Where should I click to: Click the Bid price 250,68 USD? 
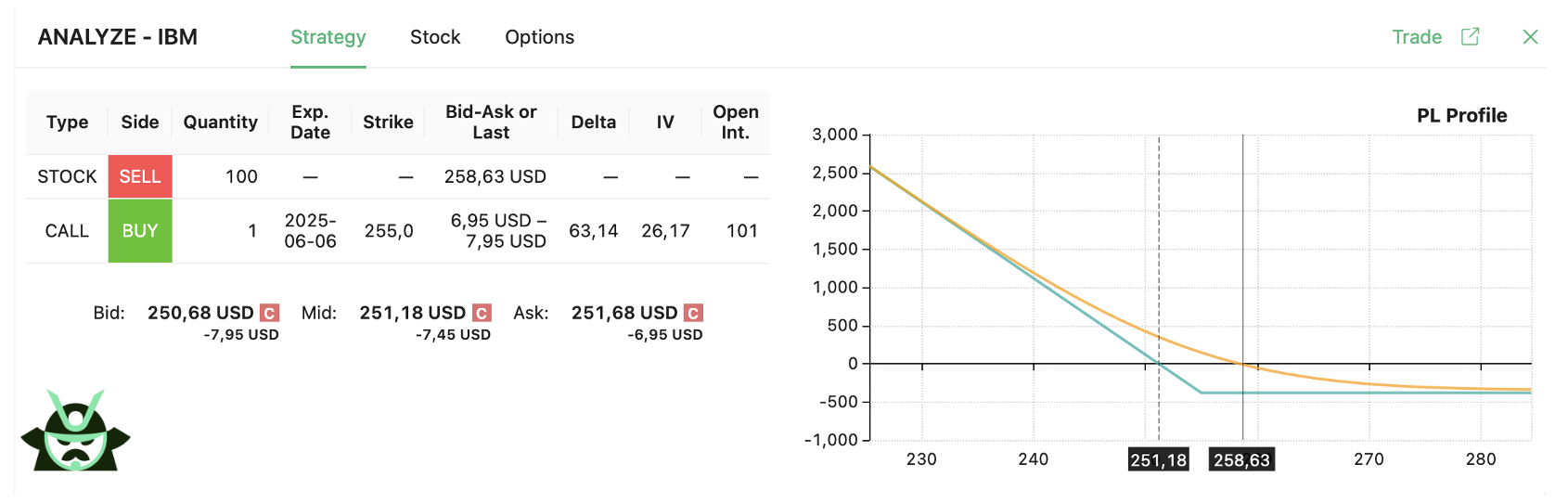point(200,313)
